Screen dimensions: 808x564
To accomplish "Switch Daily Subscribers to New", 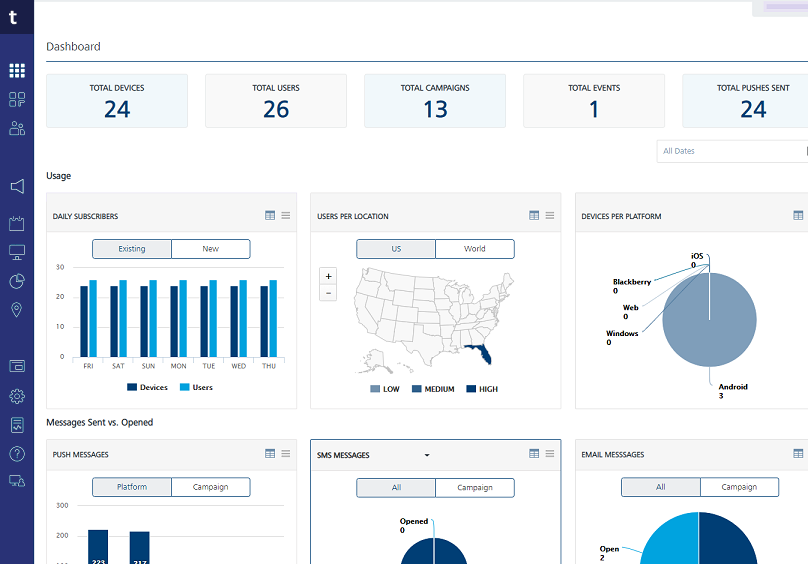I will (211, 248).
